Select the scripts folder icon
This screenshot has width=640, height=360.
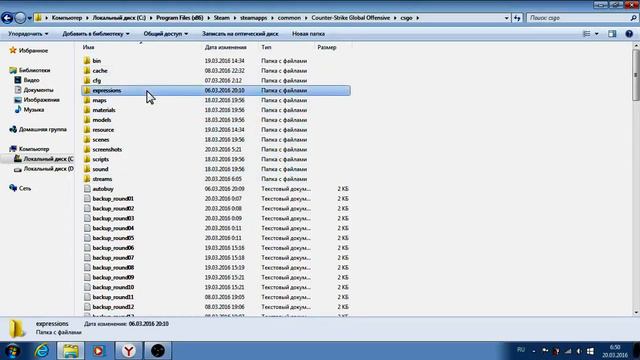(87, 159)
